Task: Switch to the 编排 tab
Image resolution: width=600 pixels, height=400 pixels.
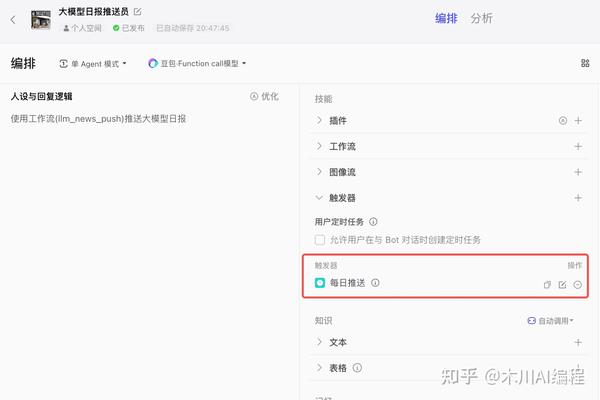Action: [446, 18]
